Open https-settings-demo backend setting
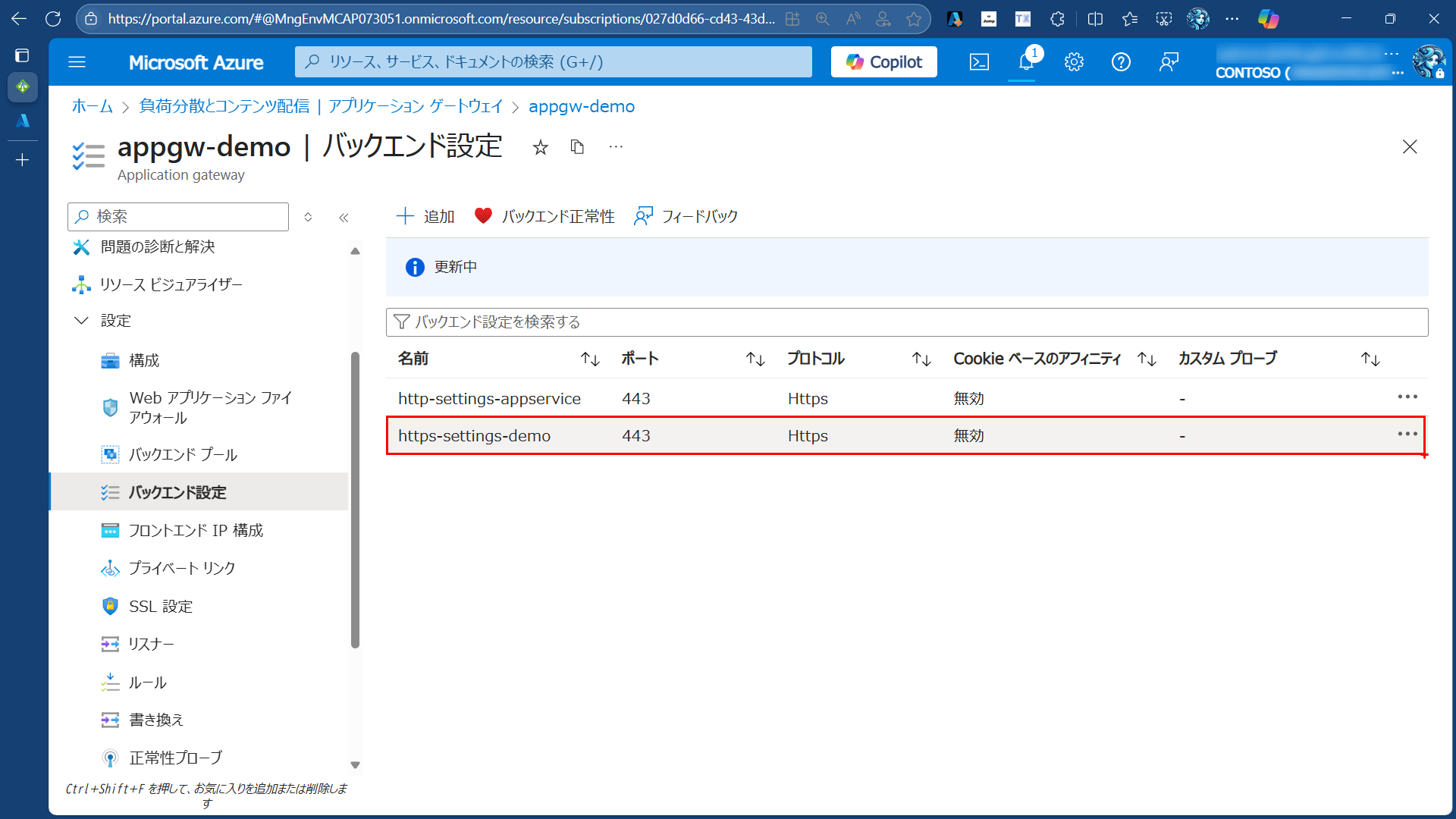 tap(474, 436)
